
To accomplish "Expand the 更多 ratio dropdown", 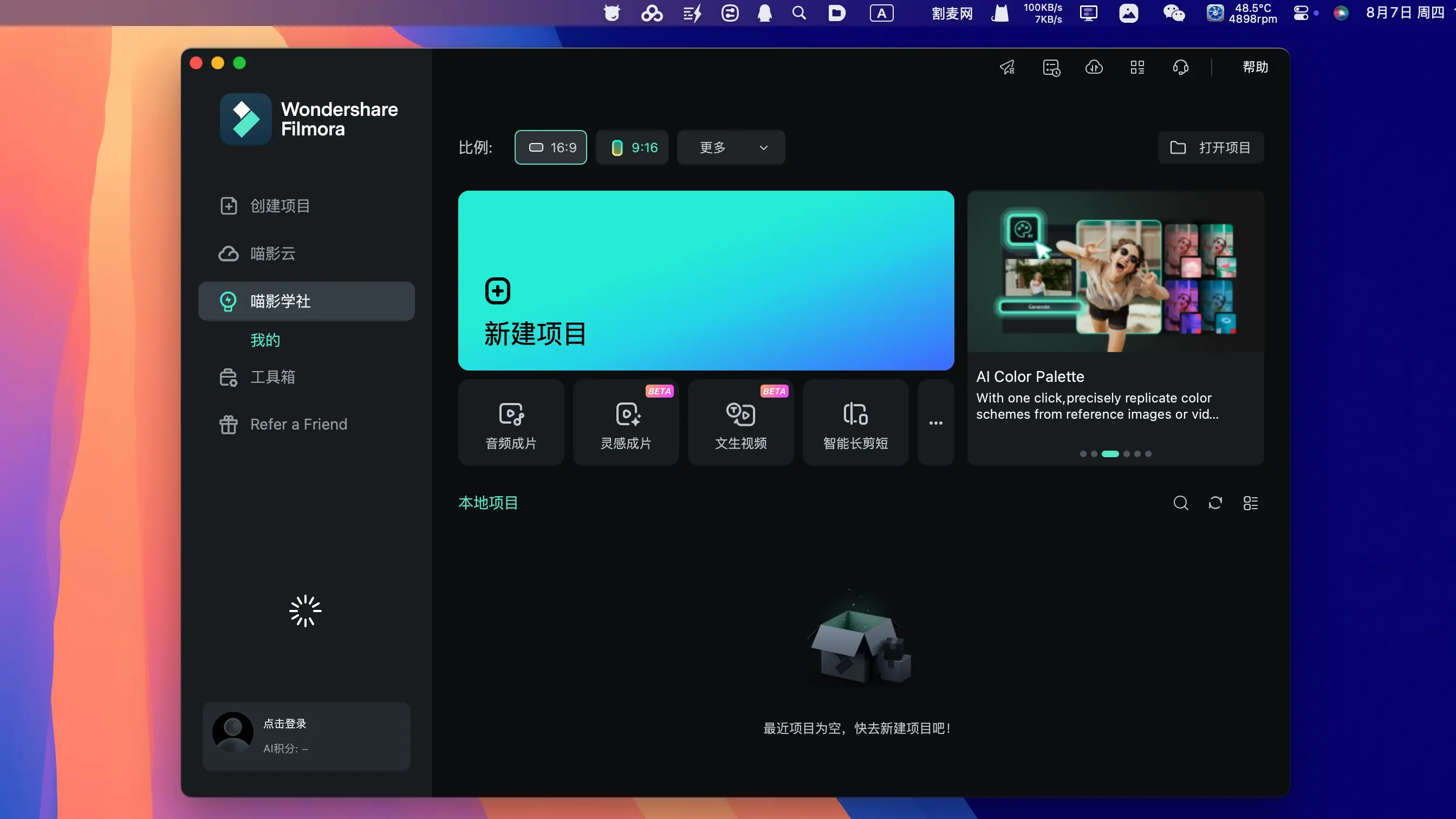I will click(x=731, y=147).
